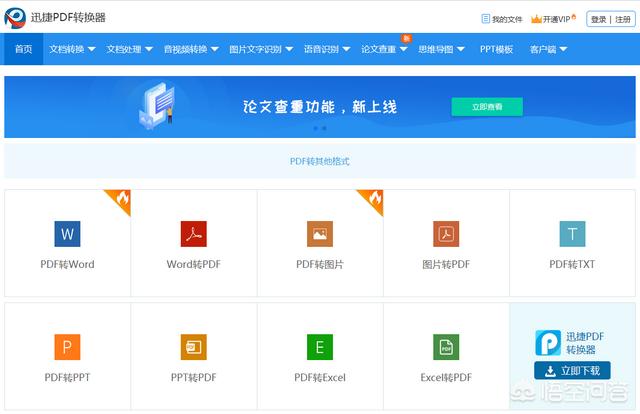Image resolution: width=640 pixels, height=414 pixels.
Task: Click the 迅捷PDF转换器 logo icon
Action: 15,18
